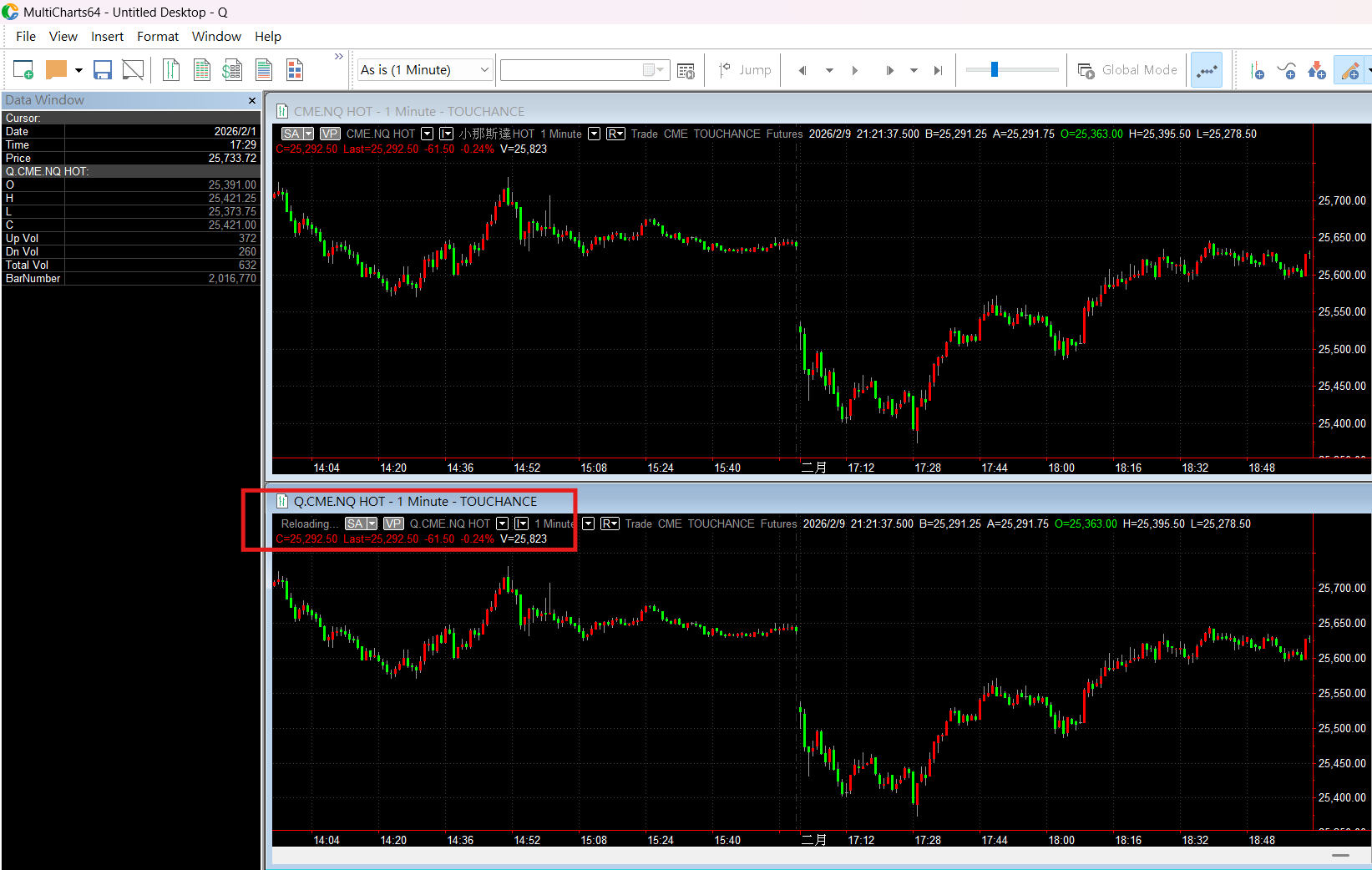Open the 'As is (1 Minute)' resolution dropdown
Viewport: 1372px width, 870px height.
424,70
